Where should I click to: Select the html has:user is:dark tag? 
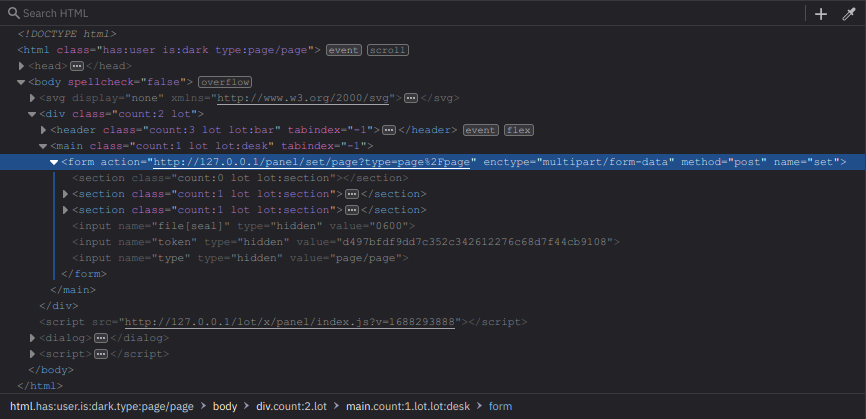tap(169, 50)
